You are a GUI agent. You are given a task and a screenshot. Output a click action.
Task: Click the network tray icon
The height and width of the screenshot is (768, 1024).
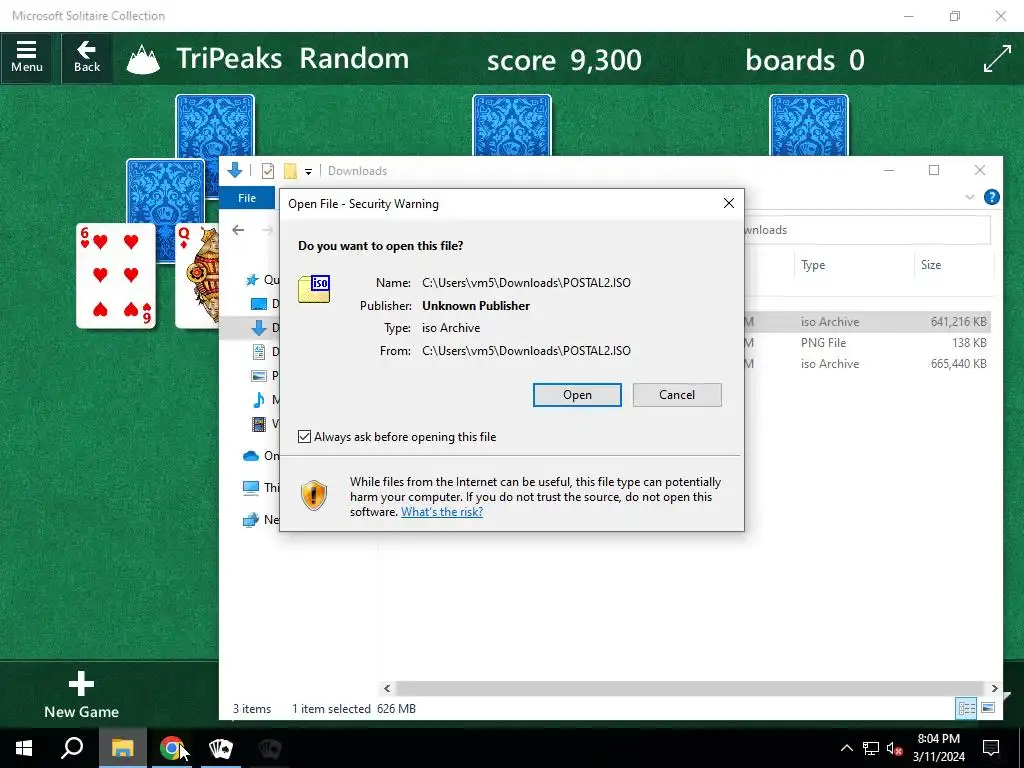click(x=871, y=748)
